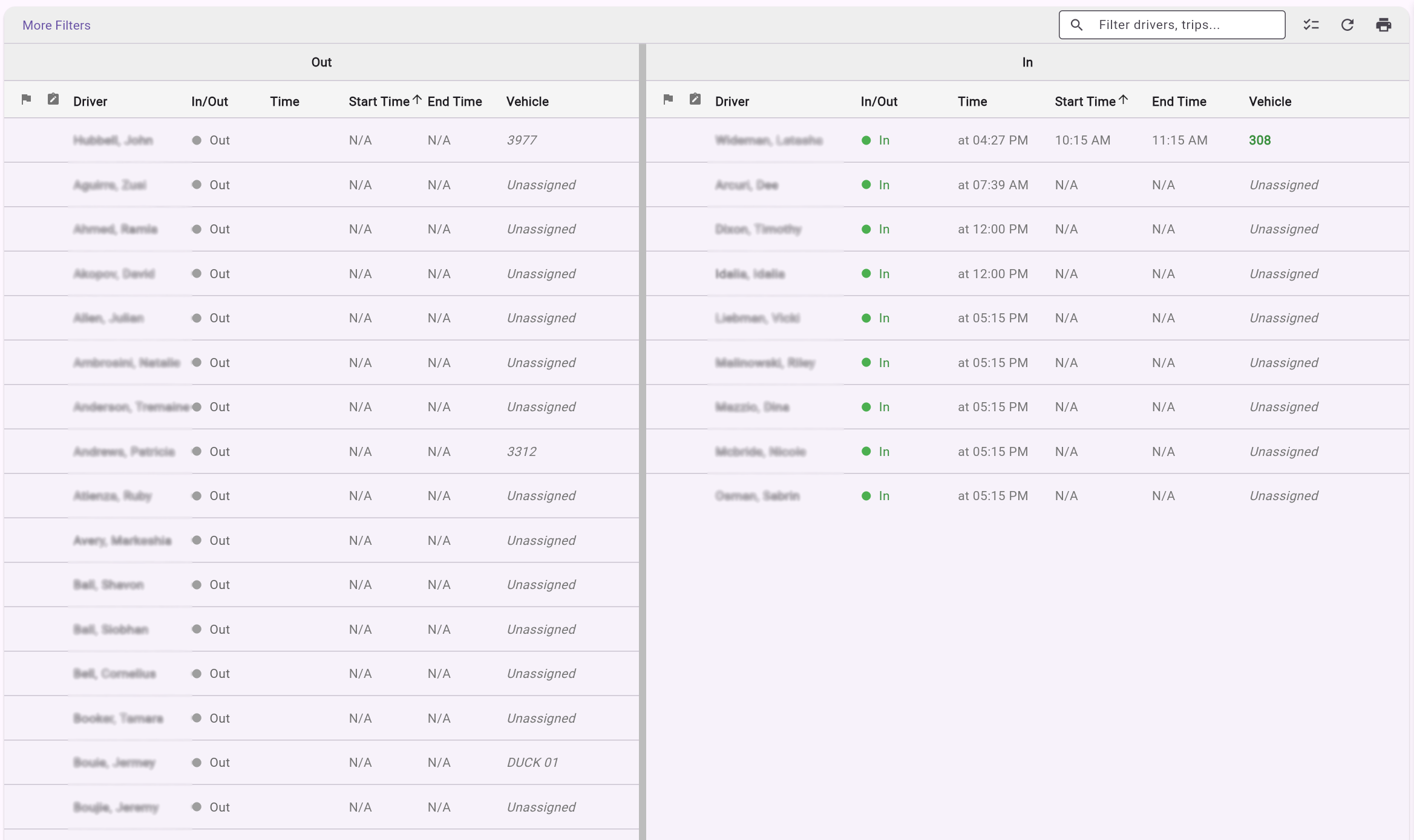
Task: Open More Filters
Action: (x=56, y=25)
